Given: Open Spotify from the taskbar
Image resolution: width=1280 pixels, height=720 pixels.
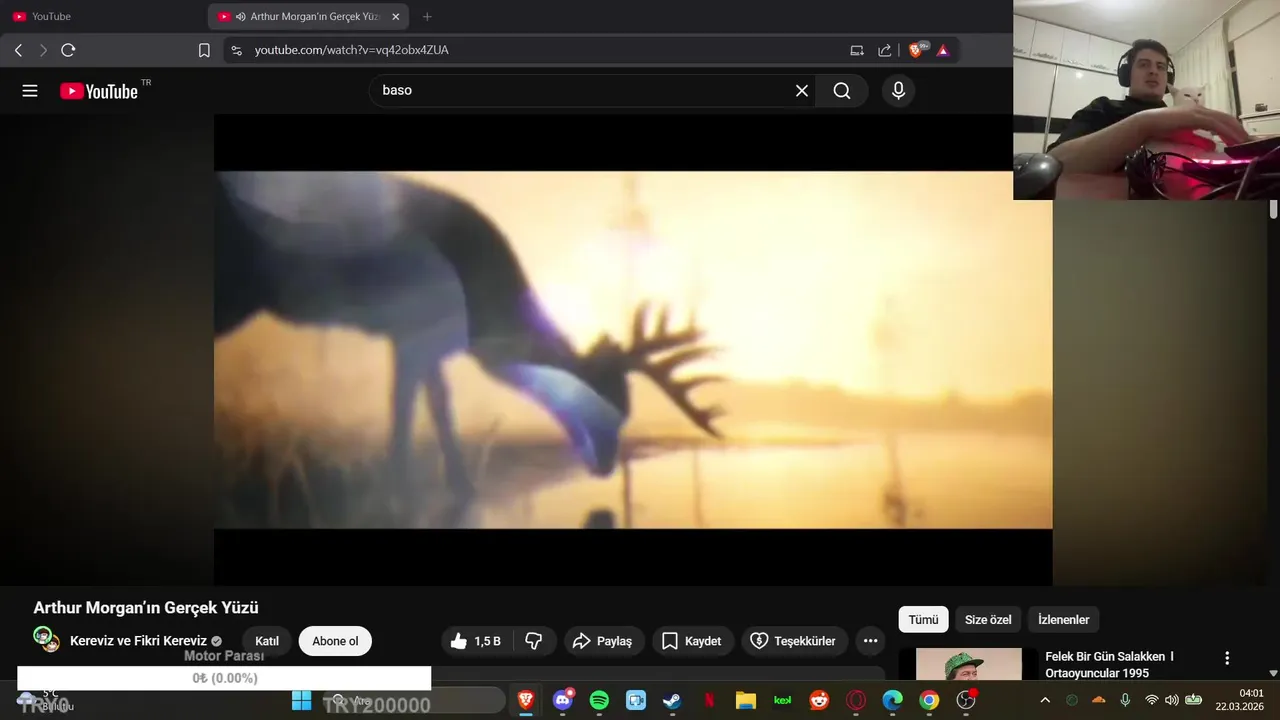Looking at the screenshot, I should point(599,700).
